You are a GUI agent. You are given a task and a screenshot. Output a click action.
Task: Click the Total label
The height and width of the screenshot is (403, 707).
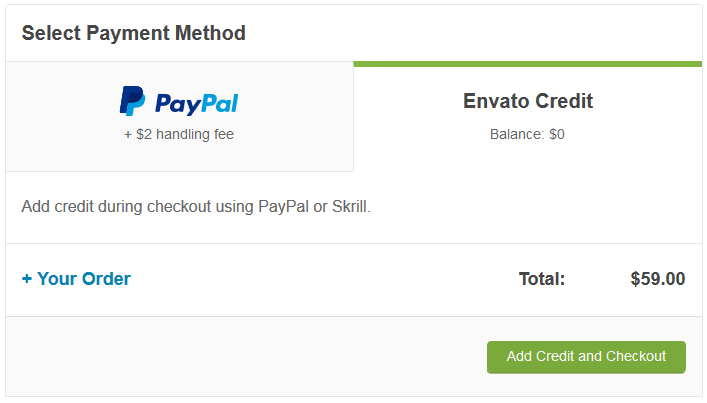click(x=542, y=279)
